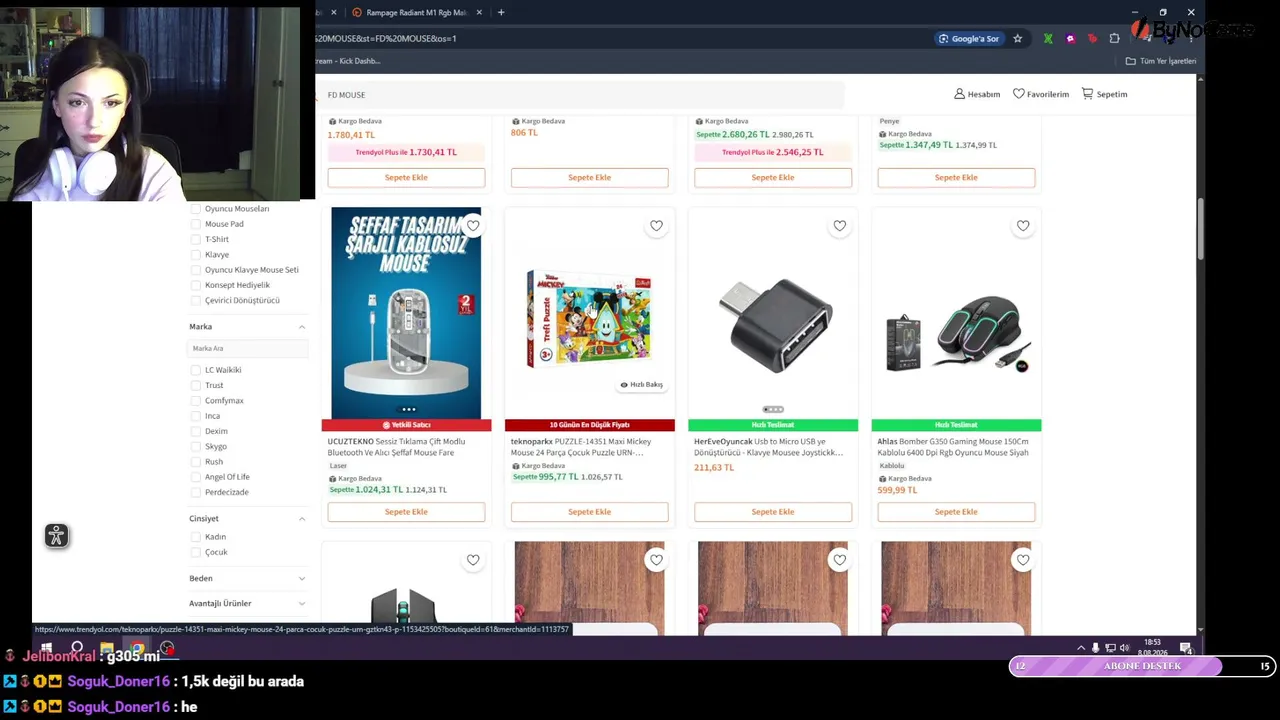Check the Oyuncu Mouseları filter
Viewport: 1280px width, 720px height.
click(x=196, y=209)
